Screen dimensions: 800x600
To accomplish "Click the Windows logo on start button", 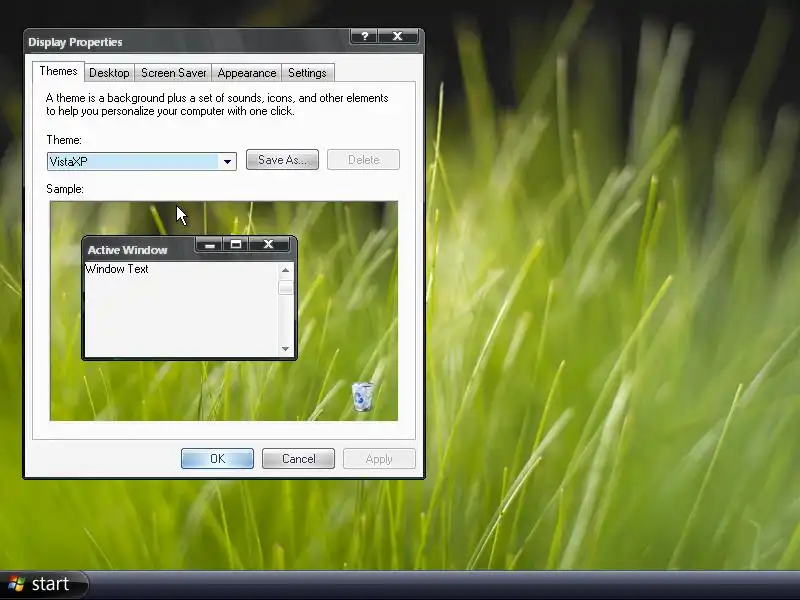I will click(16, 584).
